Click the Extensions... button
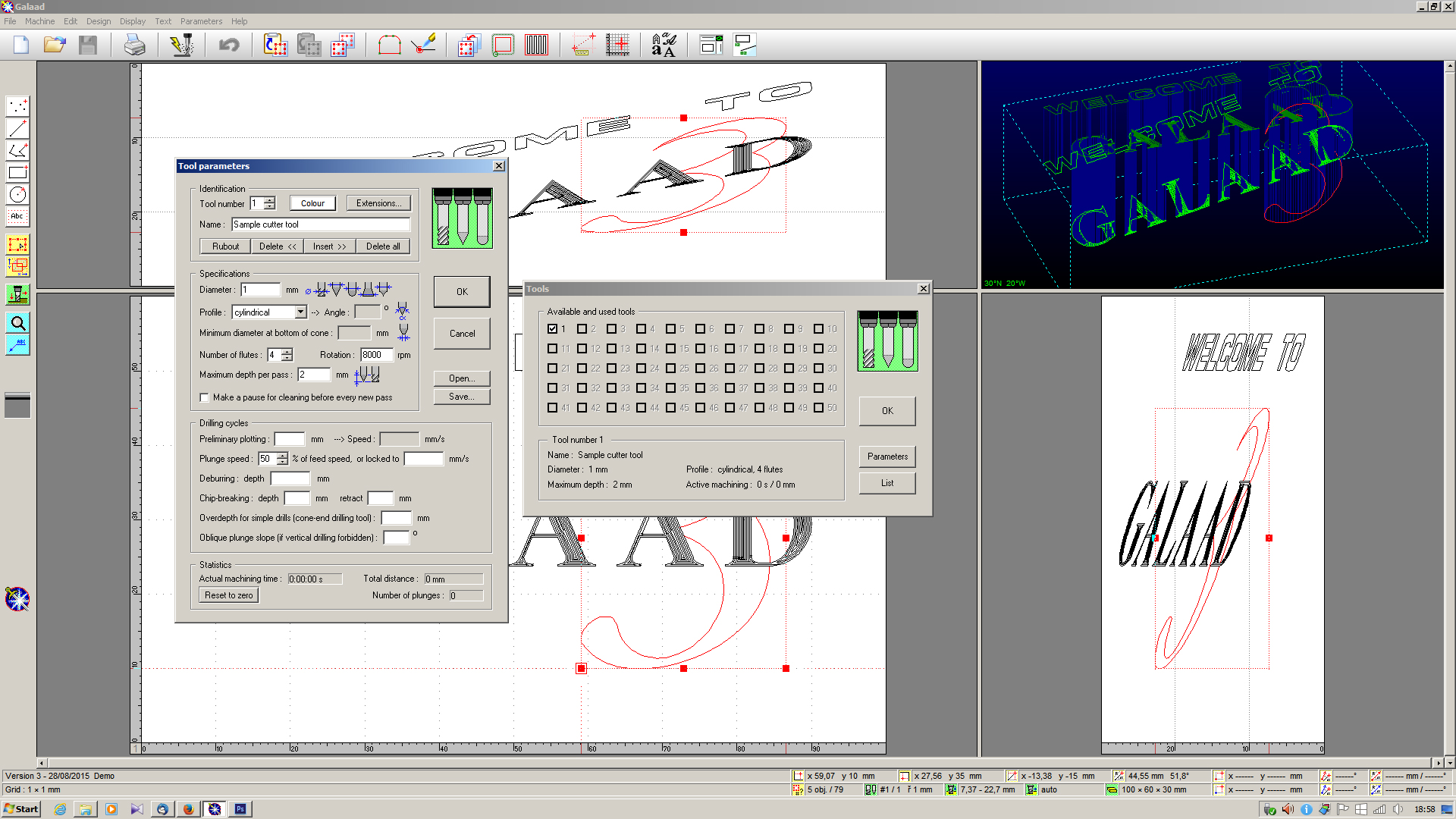The image size is (1456, 819). click(x=378, y=203)
